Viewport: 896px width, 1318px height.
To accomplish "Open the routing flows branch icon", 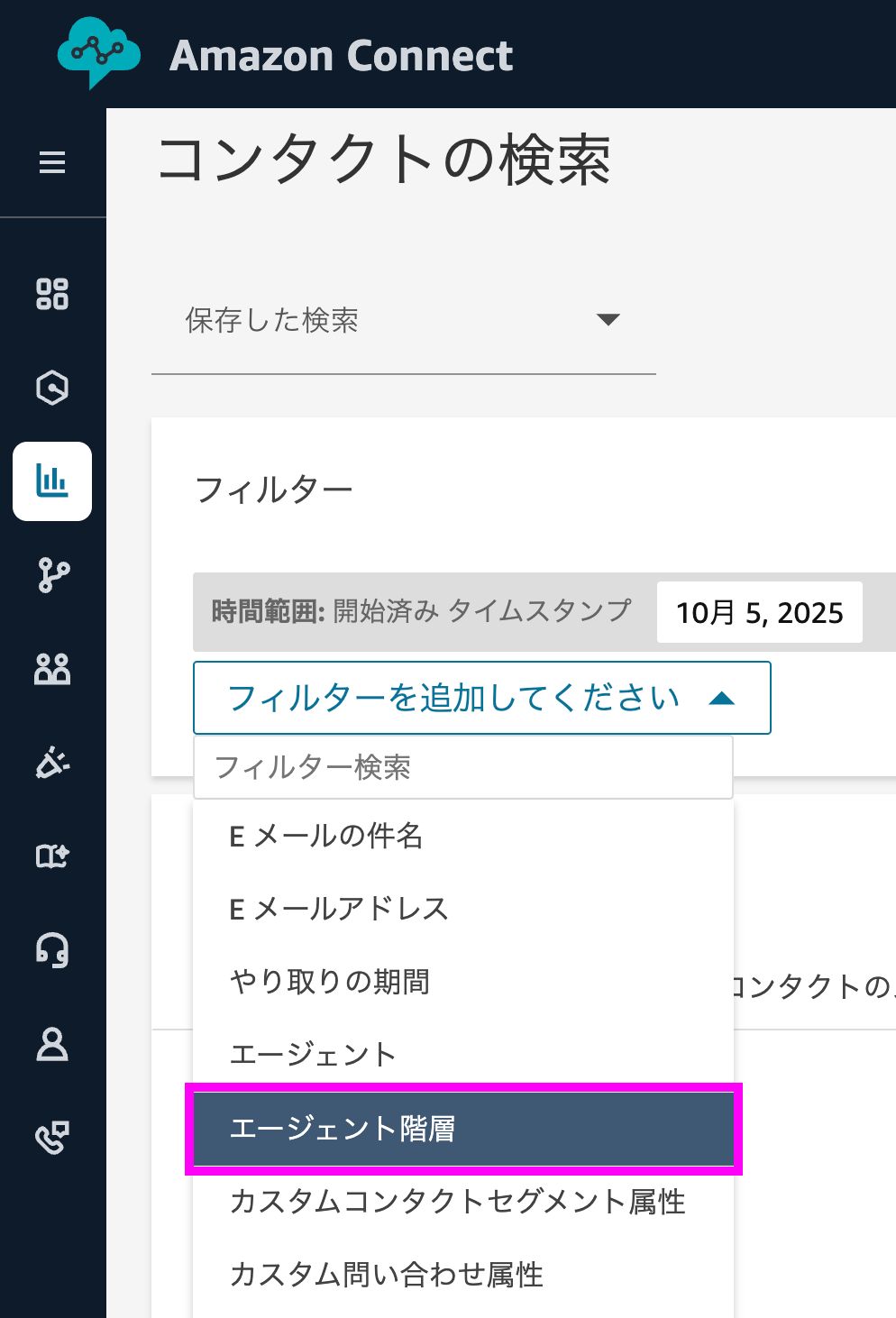I will click(52, 575).
